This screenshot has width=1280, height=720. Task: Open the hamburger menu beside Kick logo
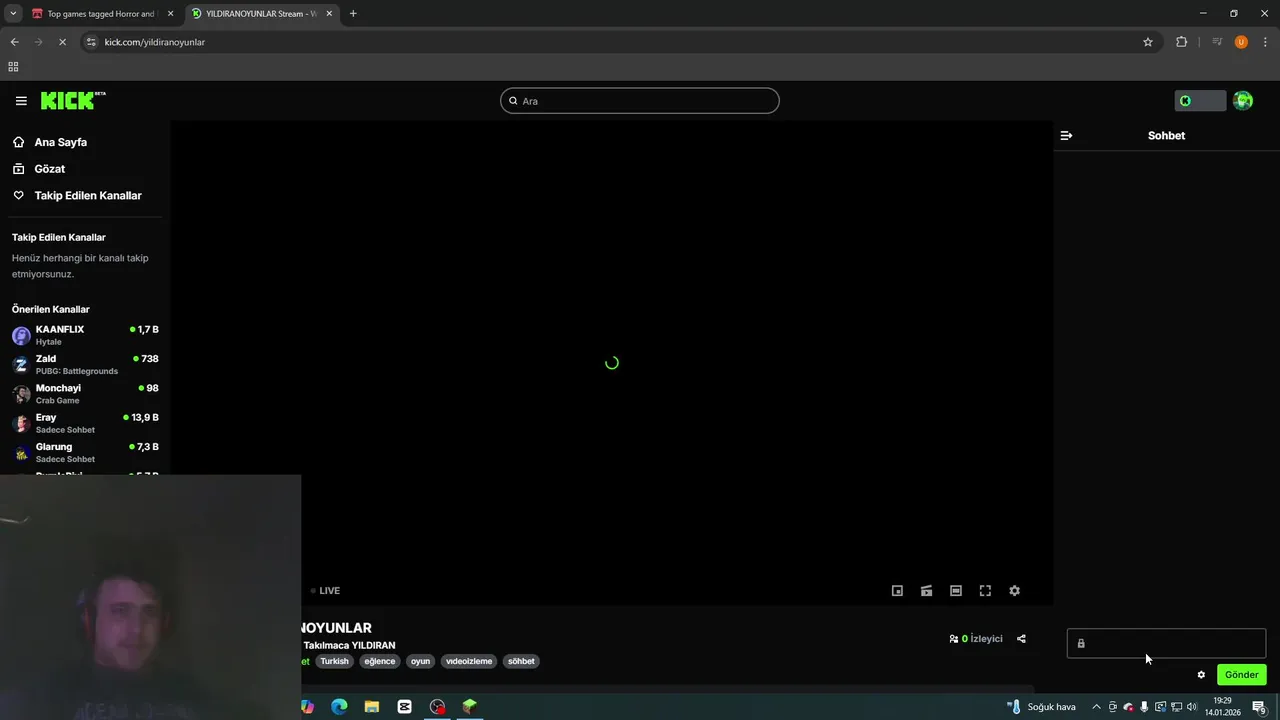[21, 101]
